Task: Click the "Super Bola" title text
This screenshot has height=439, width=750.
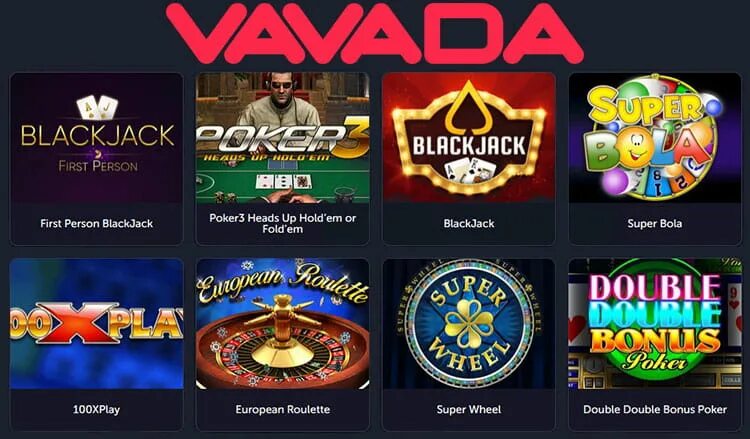Action: pyautogui.click(x=655, y=223)
